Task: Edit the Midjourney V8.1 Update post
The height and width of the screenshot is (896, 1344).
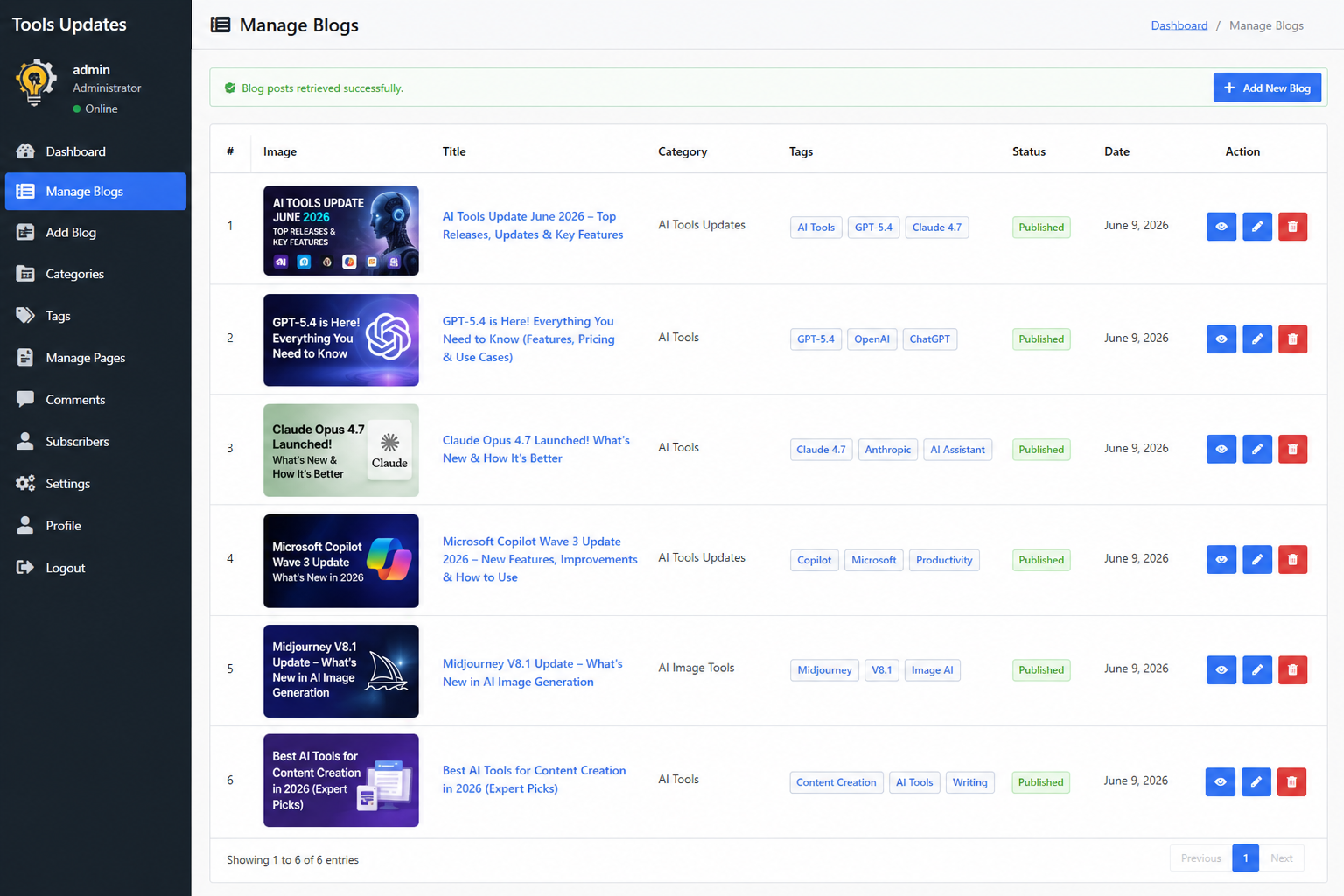Action: tap(1257, 669)
